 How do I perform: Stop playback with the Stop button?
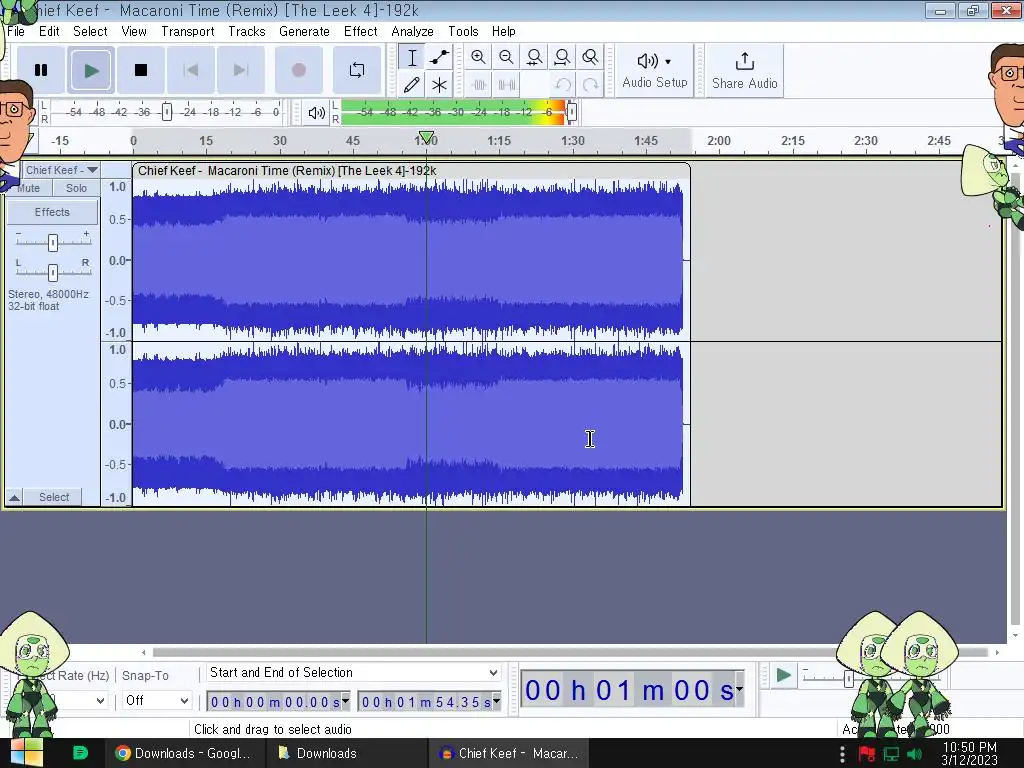click(140, 70)
